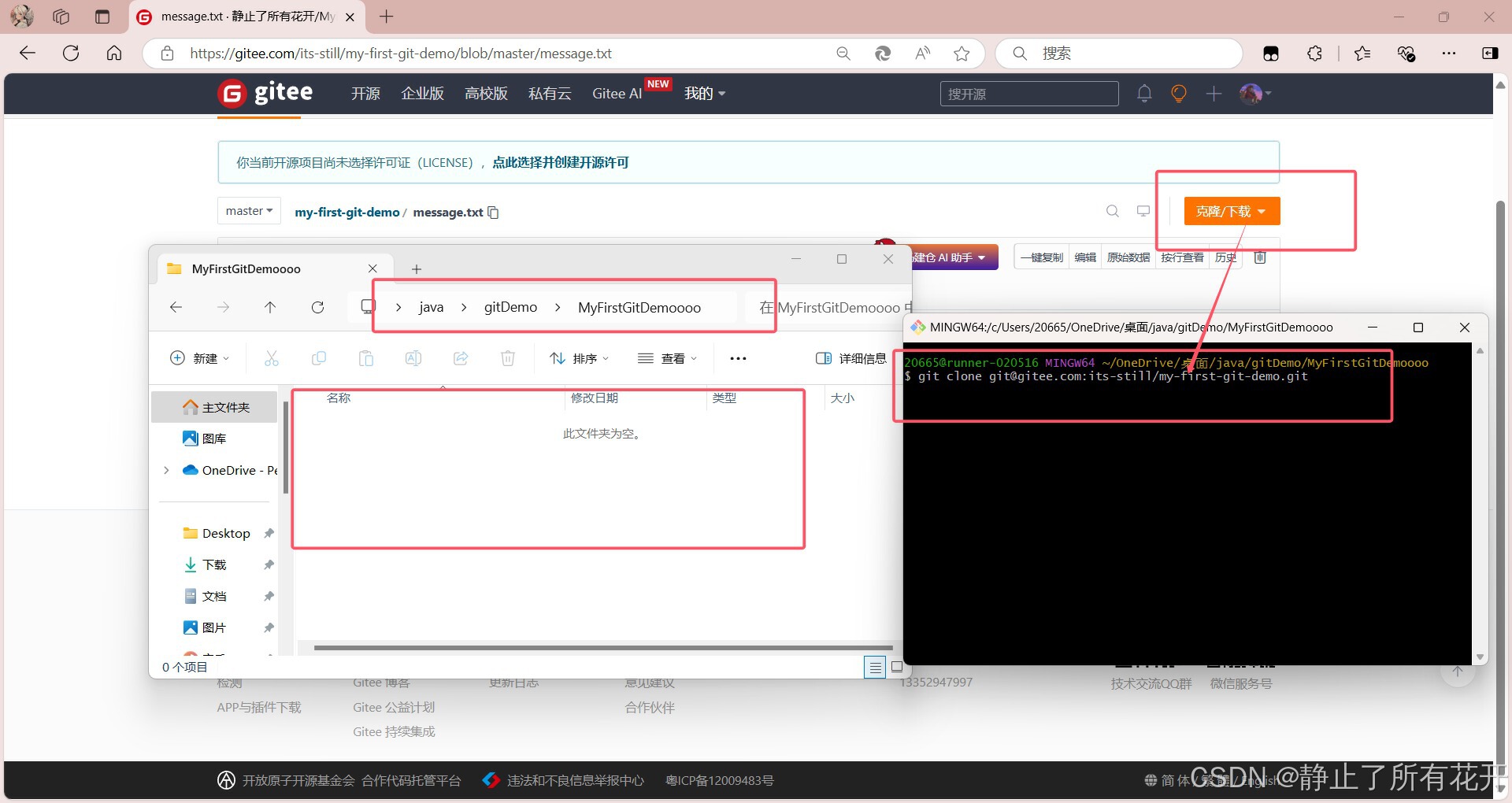Go to the browser home page

pyautogui.click(x=114, y=53)
